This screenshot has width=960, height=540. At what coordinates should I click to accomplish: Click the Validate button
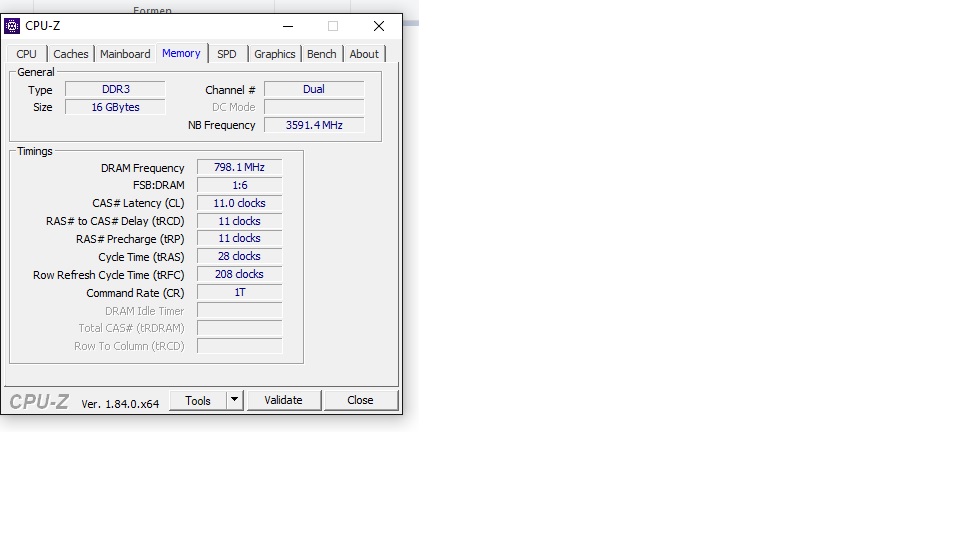click(283, 400)
